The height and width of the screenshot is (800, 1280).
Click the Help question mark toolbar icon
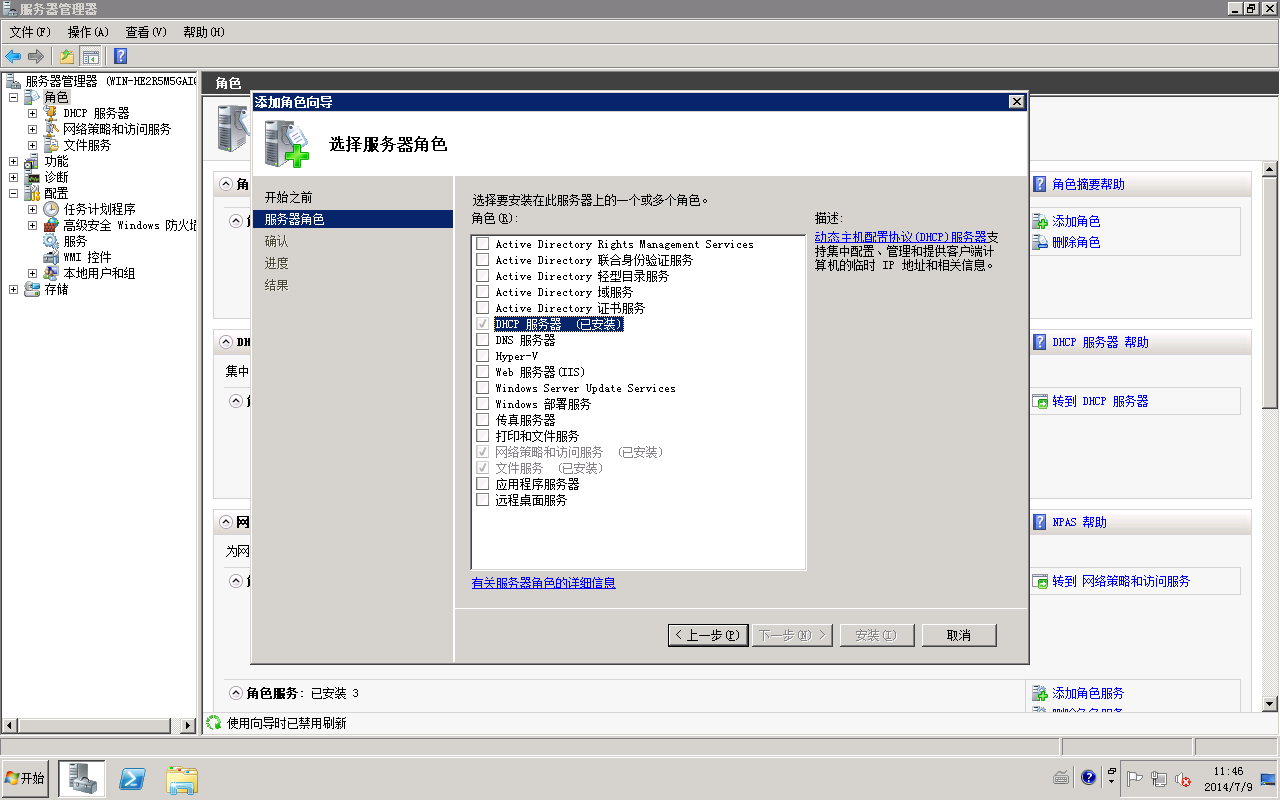pos(120,56)
